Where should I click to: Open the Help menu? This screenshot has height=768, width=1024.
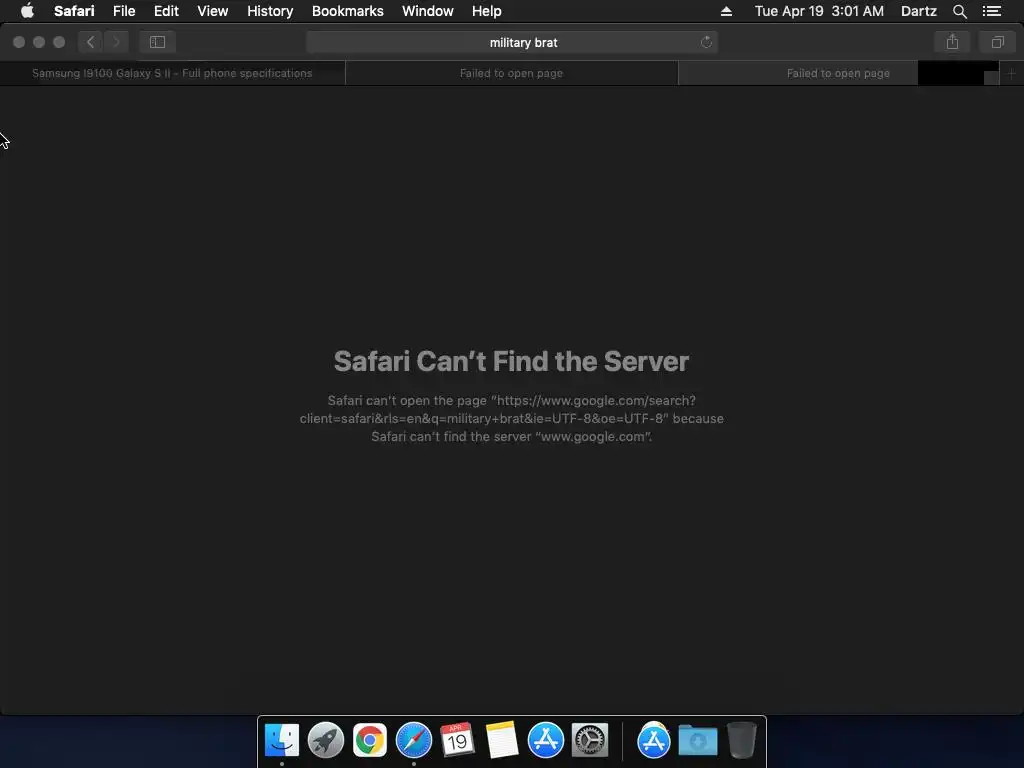click(x=487, y=11)
